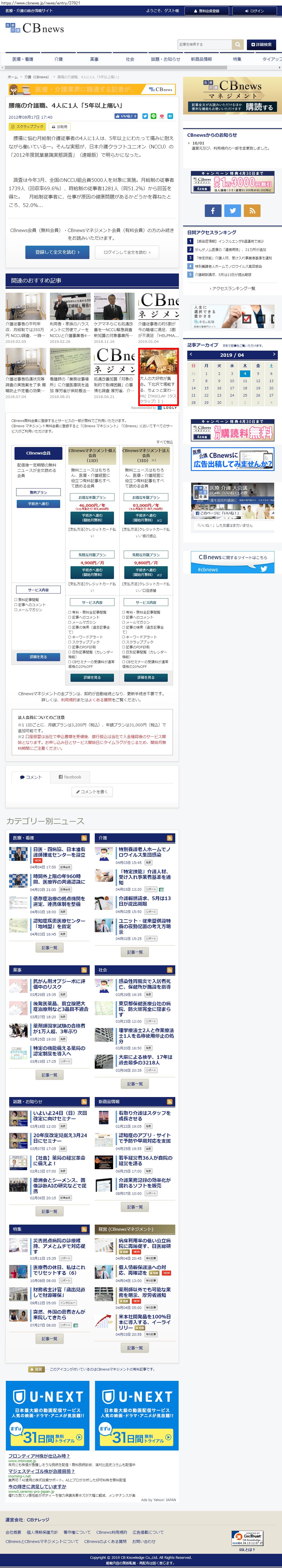Open 利用規約 link in plan notes

click(68, 700)
